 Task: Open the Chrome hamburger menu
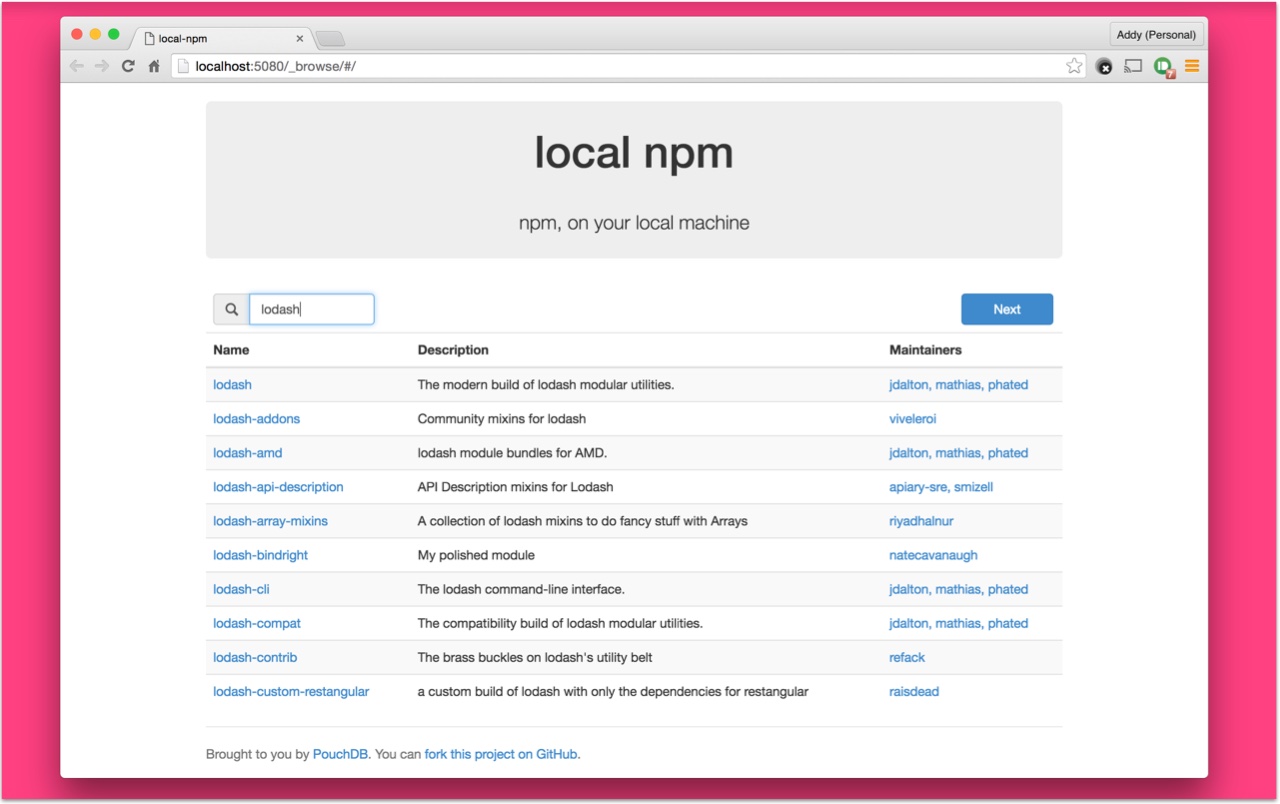pyautogui.click(x=1192, y=66)
